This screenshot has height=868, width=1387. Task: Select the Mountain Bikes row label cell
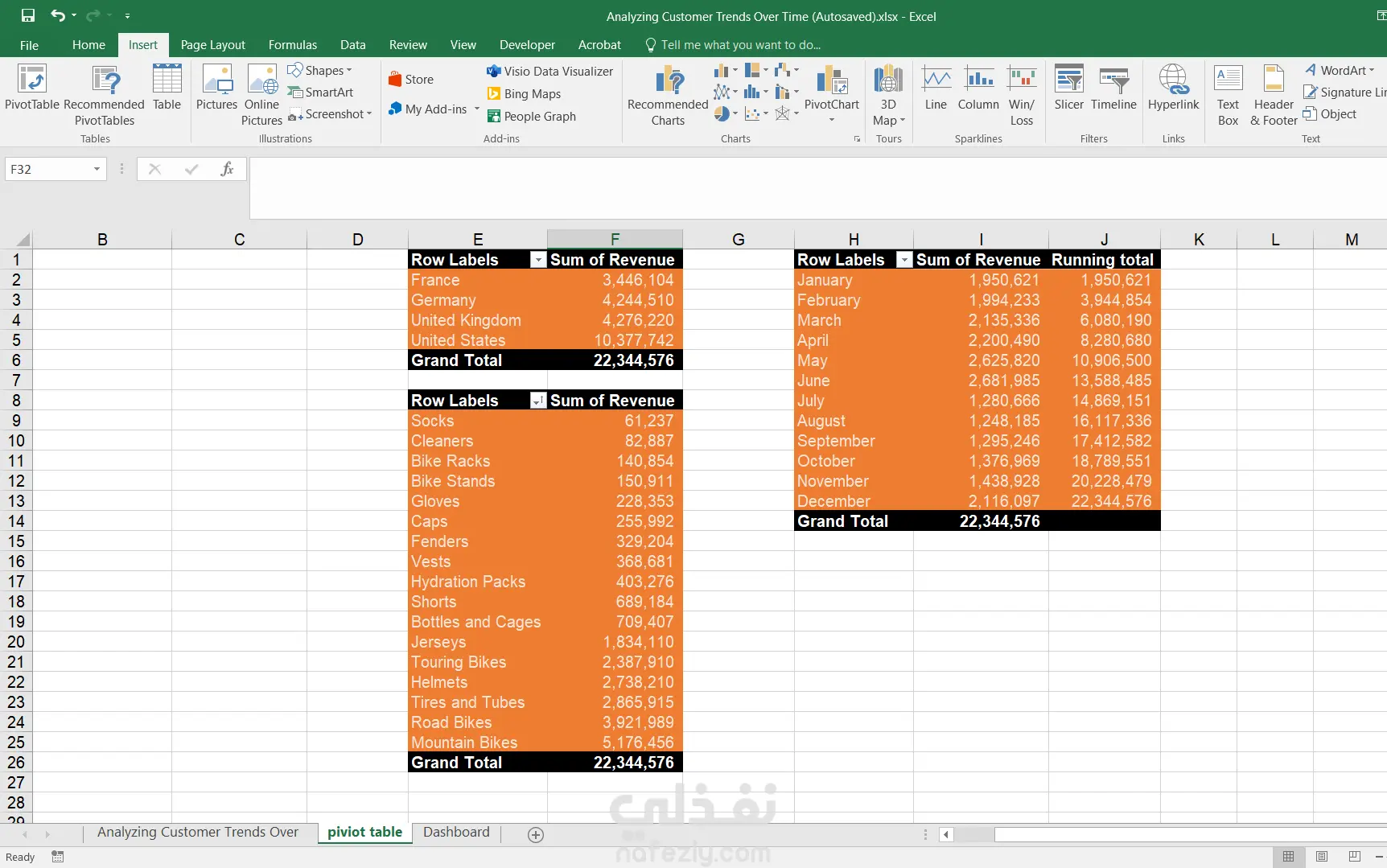click(x=478, y=743)
